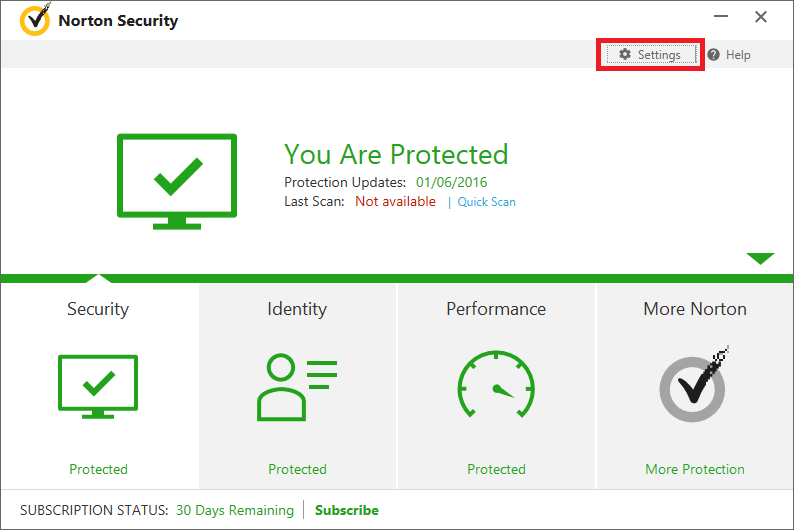Open the More Norton tab

pos(695,309)
